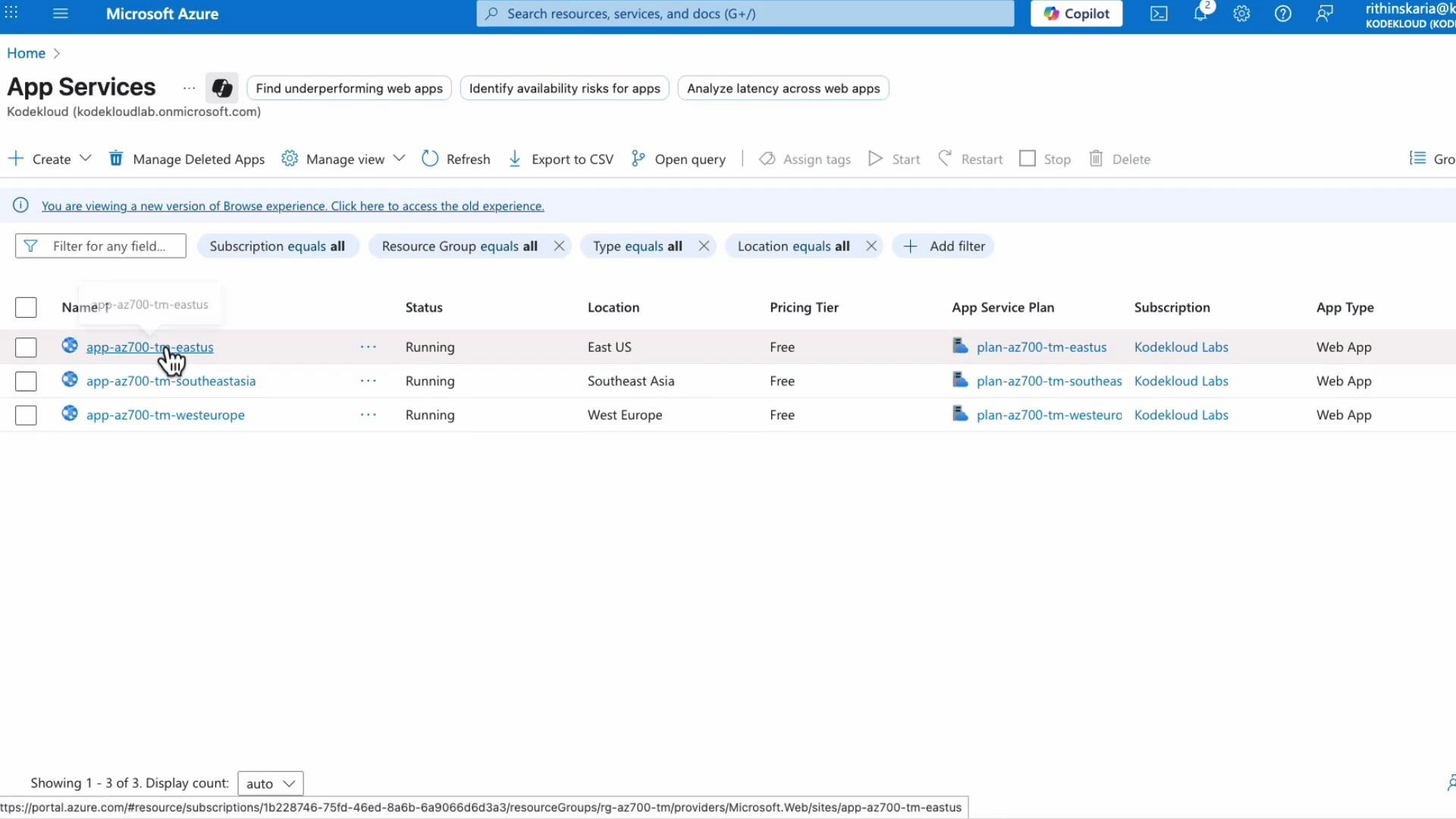
Task: Open the portal hamburger menu
Action: (x=60, y=13)
